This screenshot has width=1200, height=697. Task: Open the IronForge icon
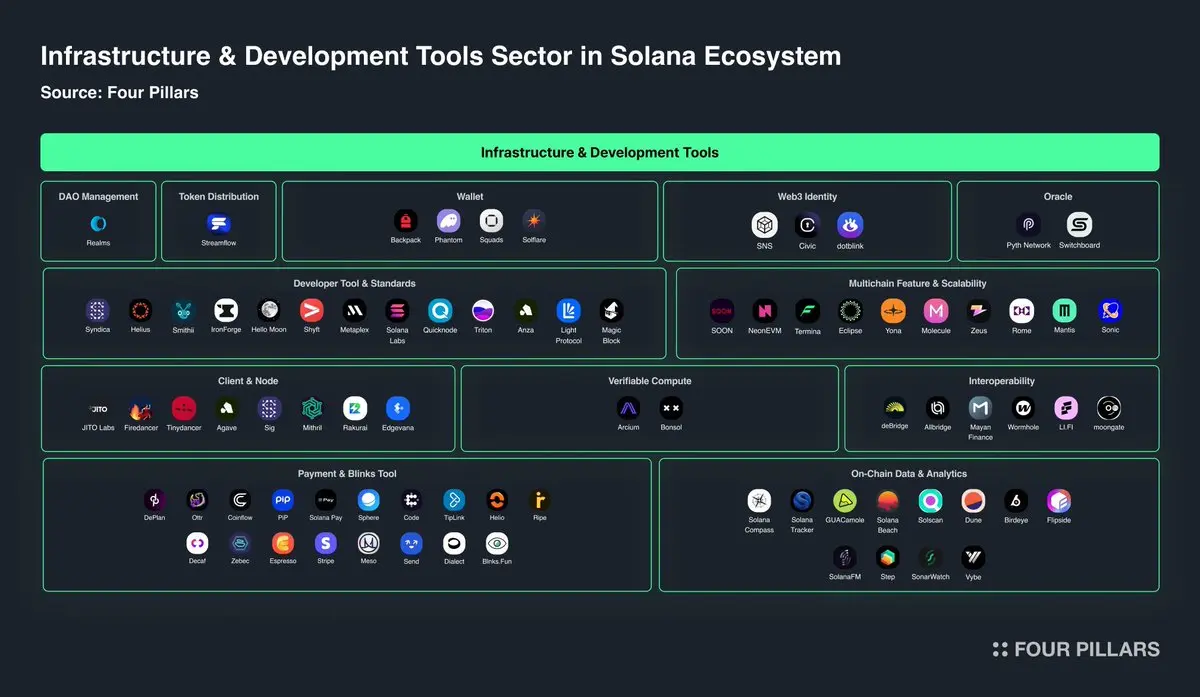(226, 310)
